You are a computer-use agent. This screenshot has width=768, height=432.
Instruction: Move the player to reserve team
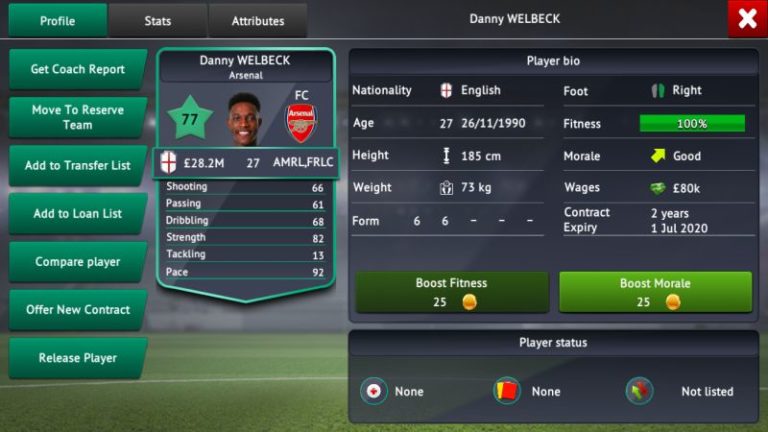pyautogui.click(x=78, y=117)
